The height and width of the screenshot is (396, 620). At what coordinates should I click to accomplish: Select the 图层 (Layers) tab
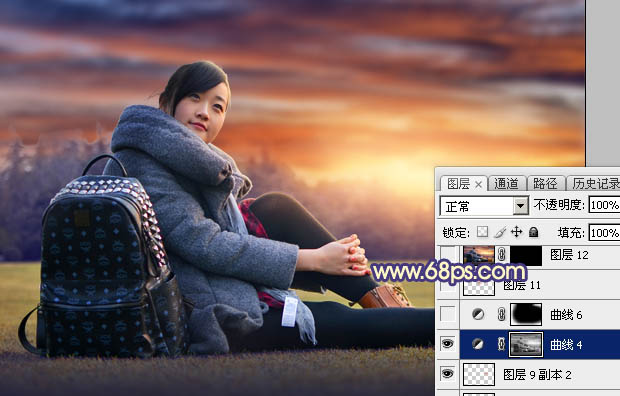(458, 184)
